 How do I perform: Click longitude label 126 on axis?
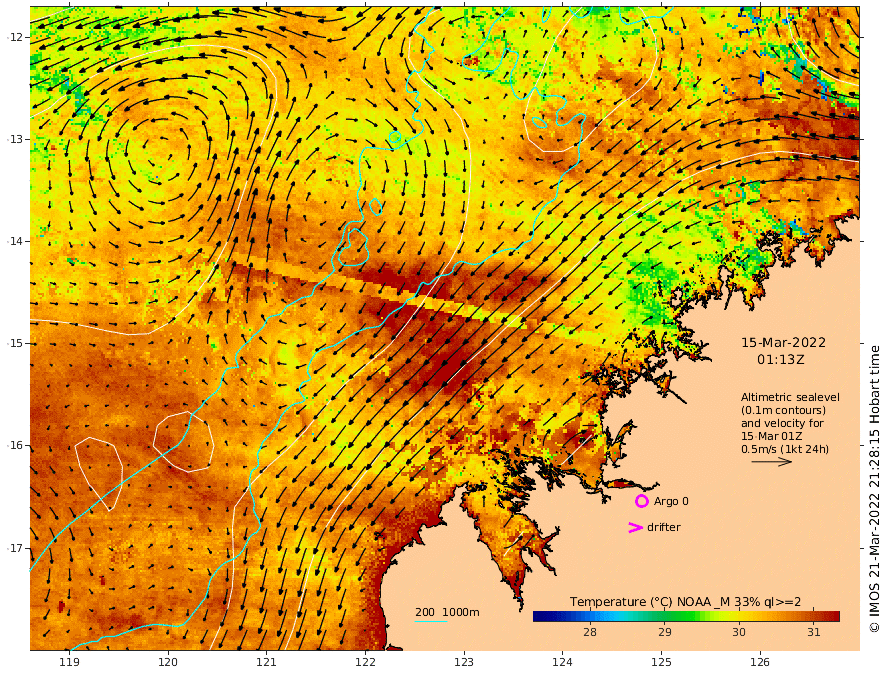(760, 662)
